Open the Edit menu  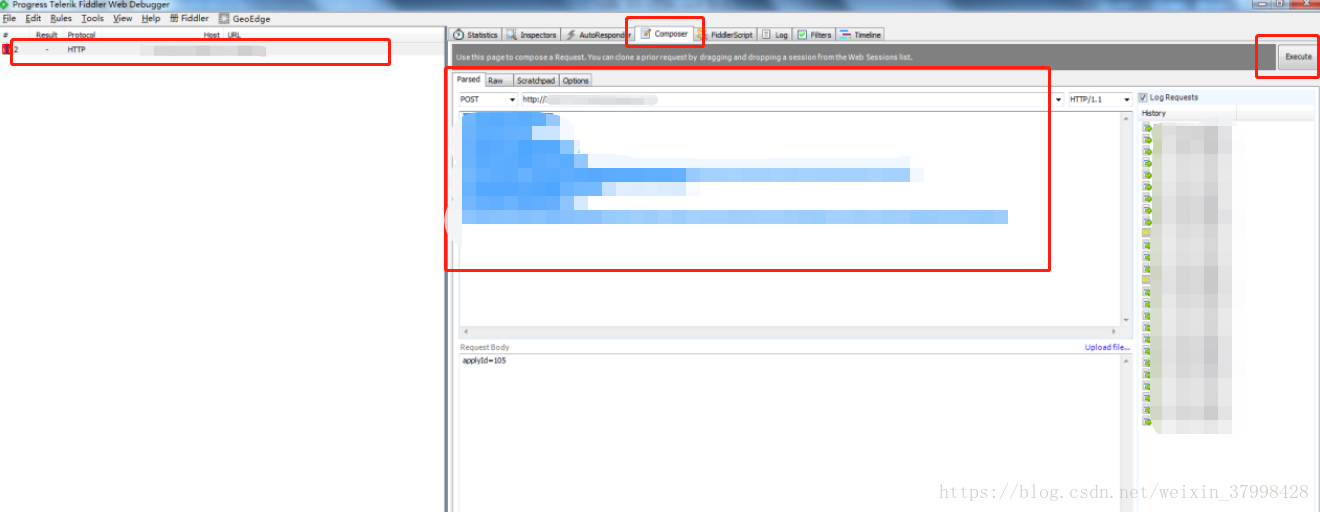coord(33,18)
